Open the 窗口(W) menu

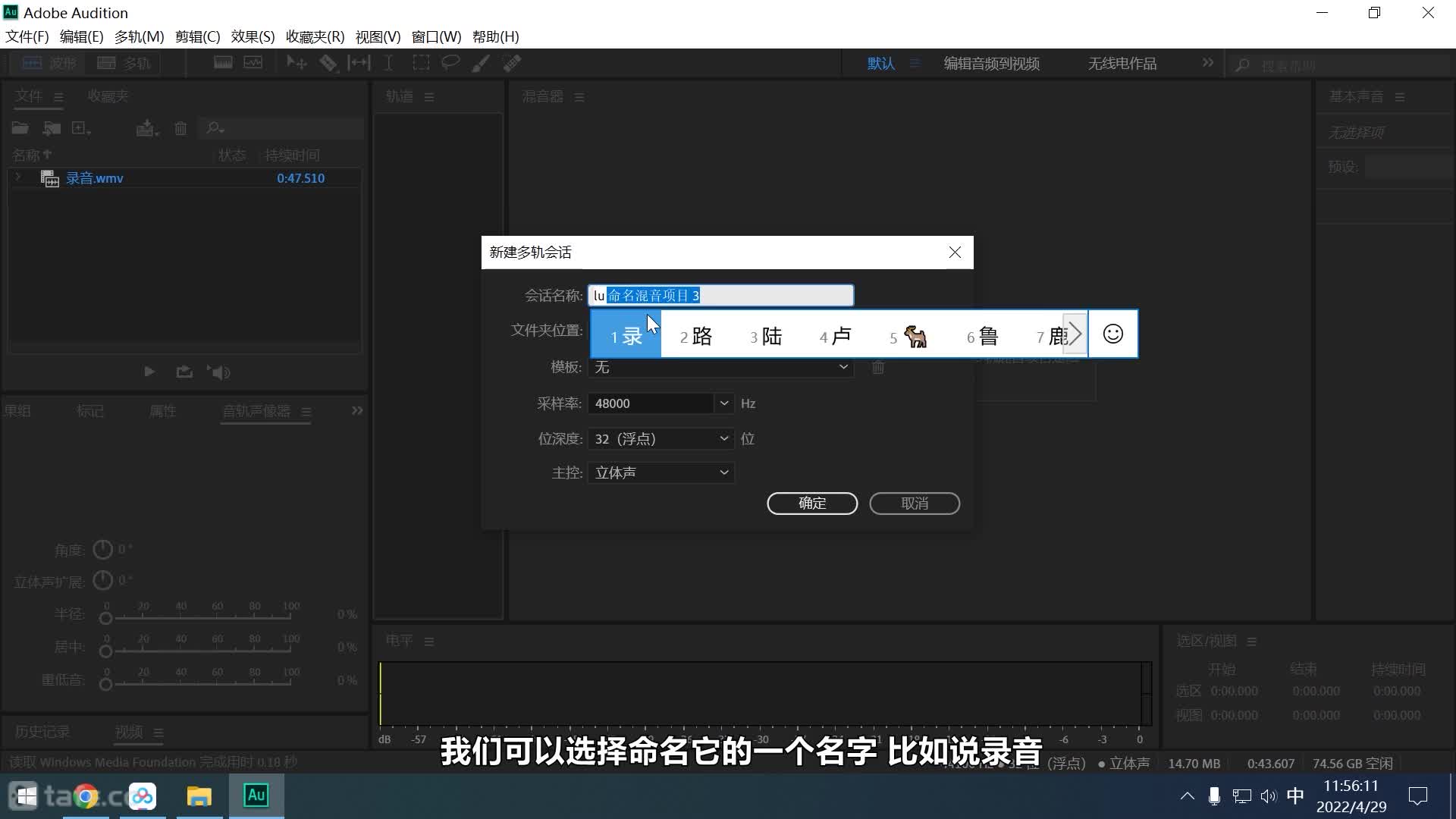(x=436, y=36)
